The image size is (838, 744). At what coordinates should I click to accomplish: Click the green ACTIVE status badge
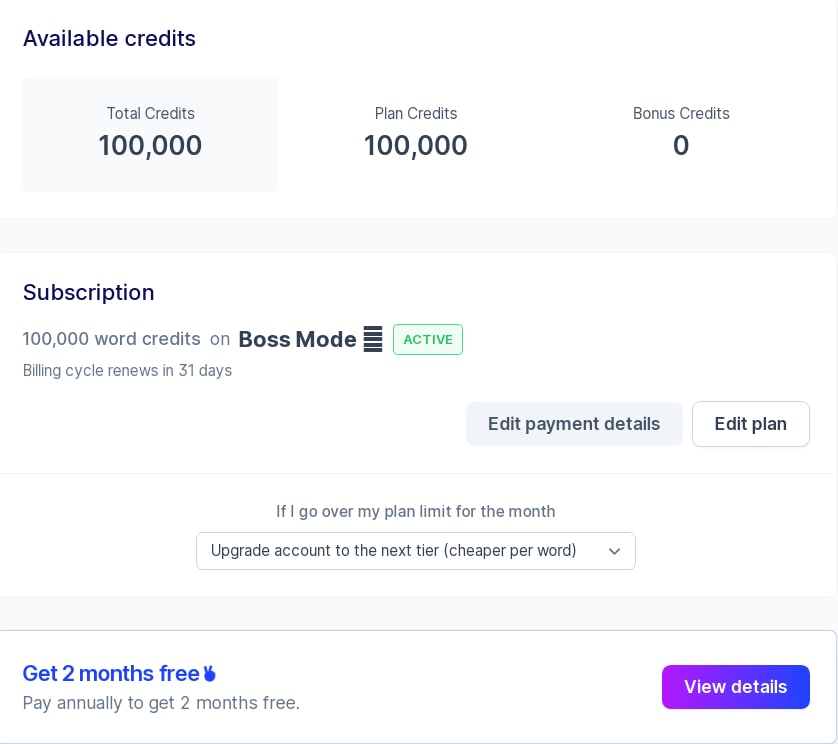(428, 339)
